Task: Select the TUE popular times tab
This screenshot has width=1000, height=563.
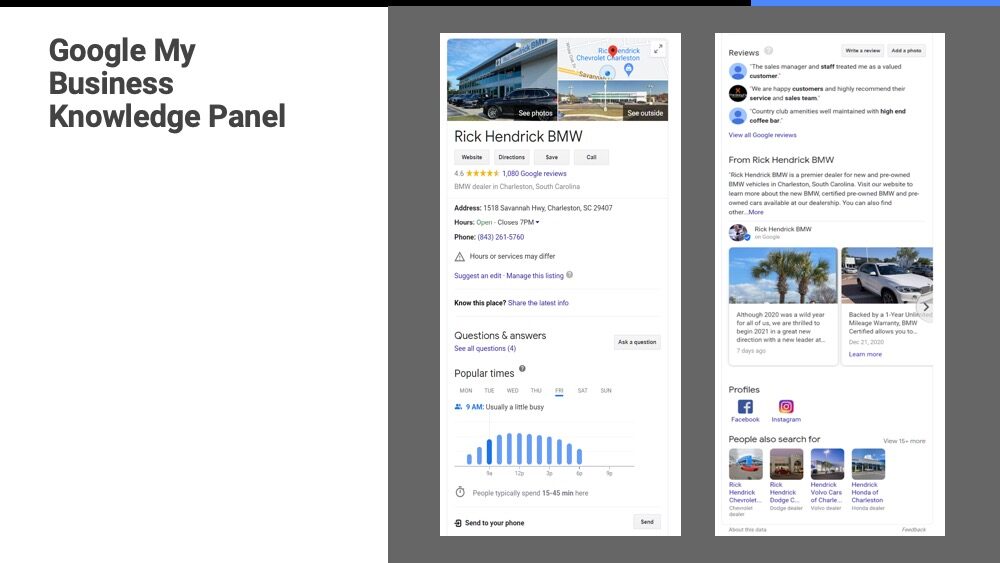Action: [x=489, y=390]
